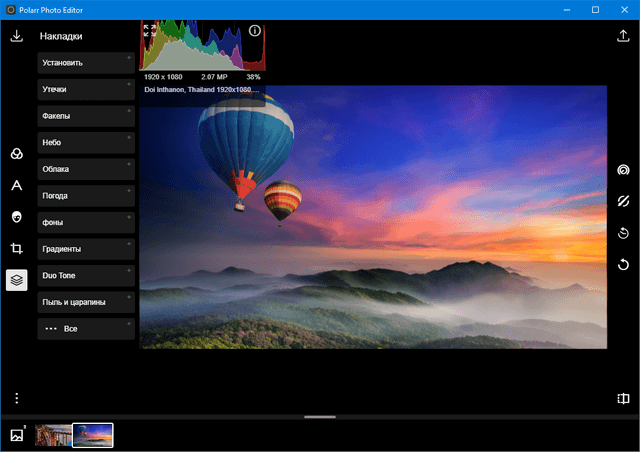Select the text tool icon
This screenshot has height=452, width=640.
point(16,185)
